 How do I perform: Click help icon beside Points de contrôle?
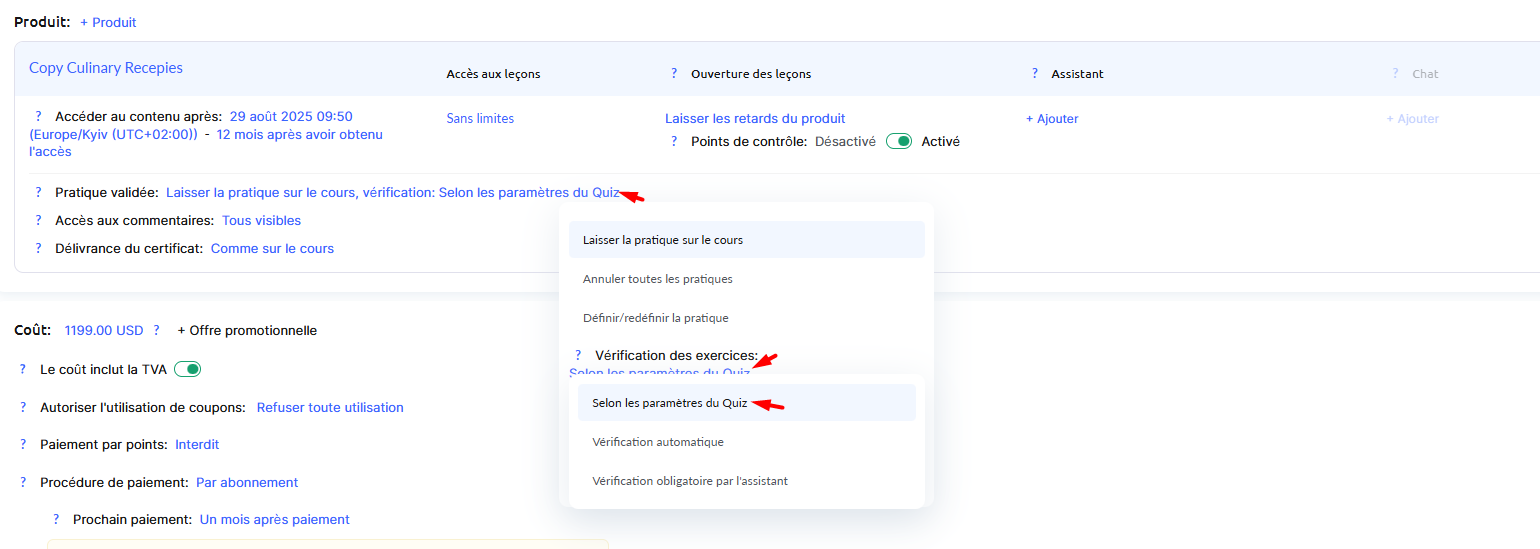[674, 142]
